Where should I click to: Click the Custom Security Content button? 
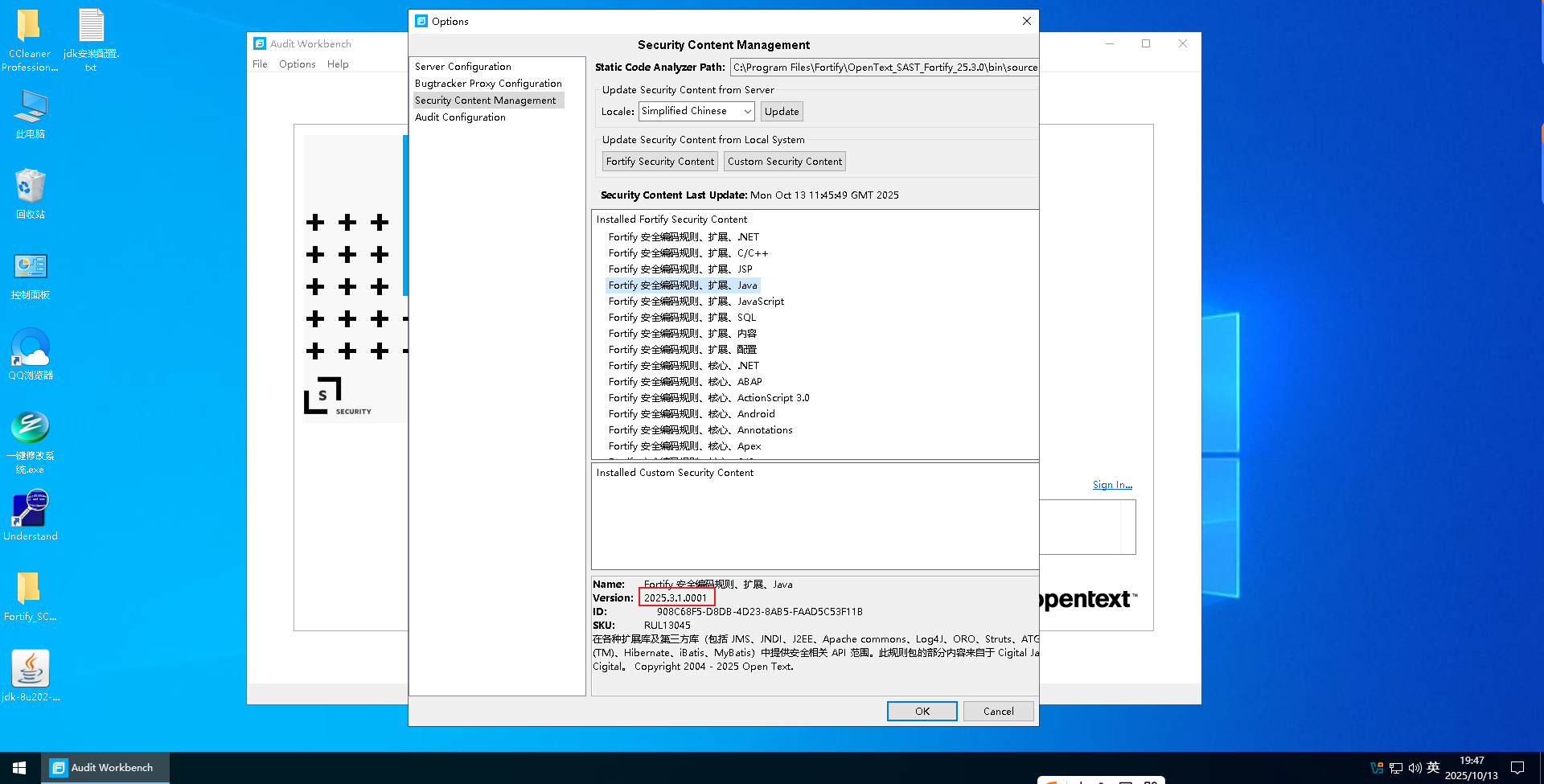click(784, 162)
